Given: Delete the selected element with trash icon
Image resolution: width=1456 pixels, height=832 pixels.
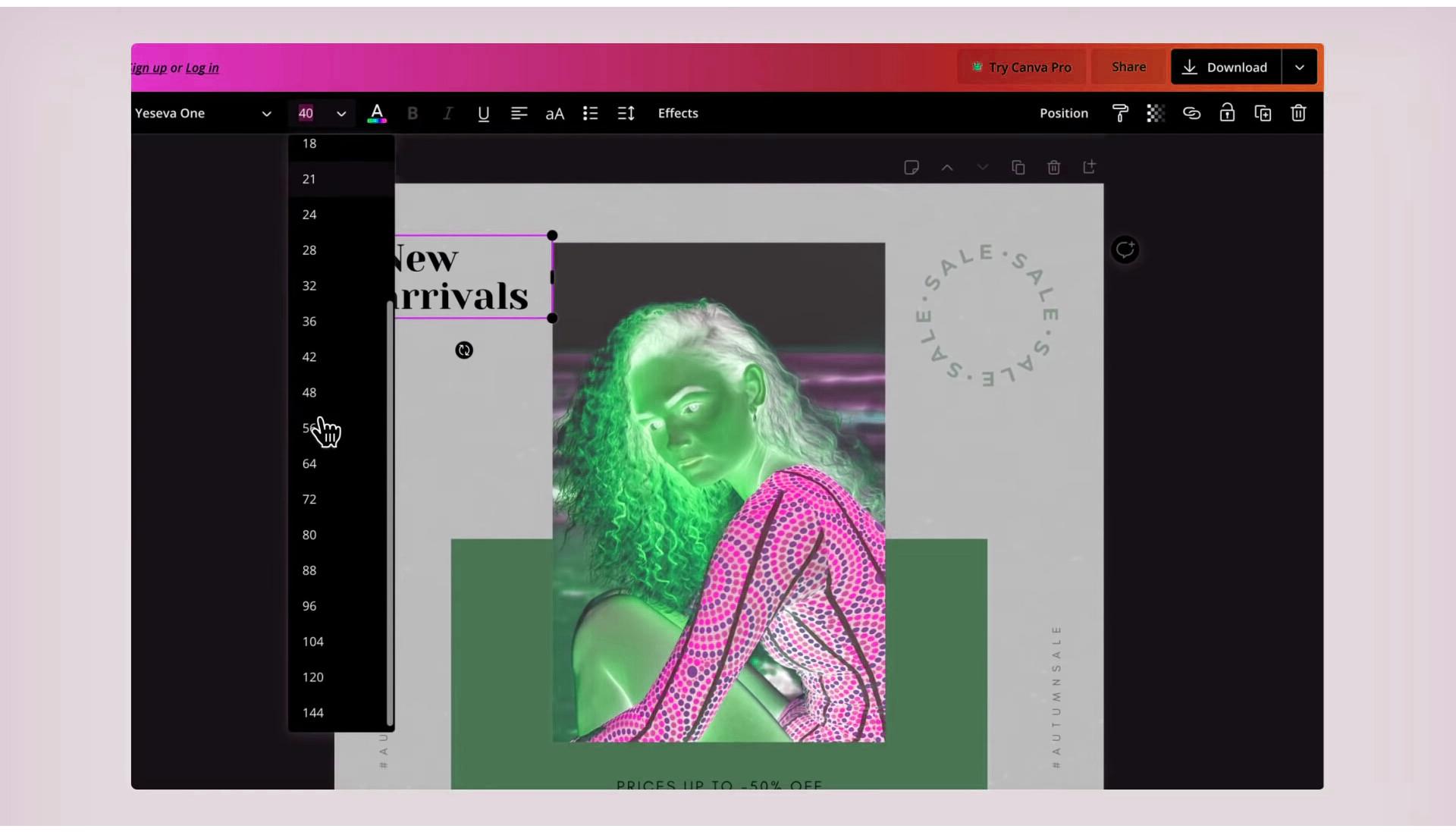Looking at the screenshot, I should [1298, 114].
